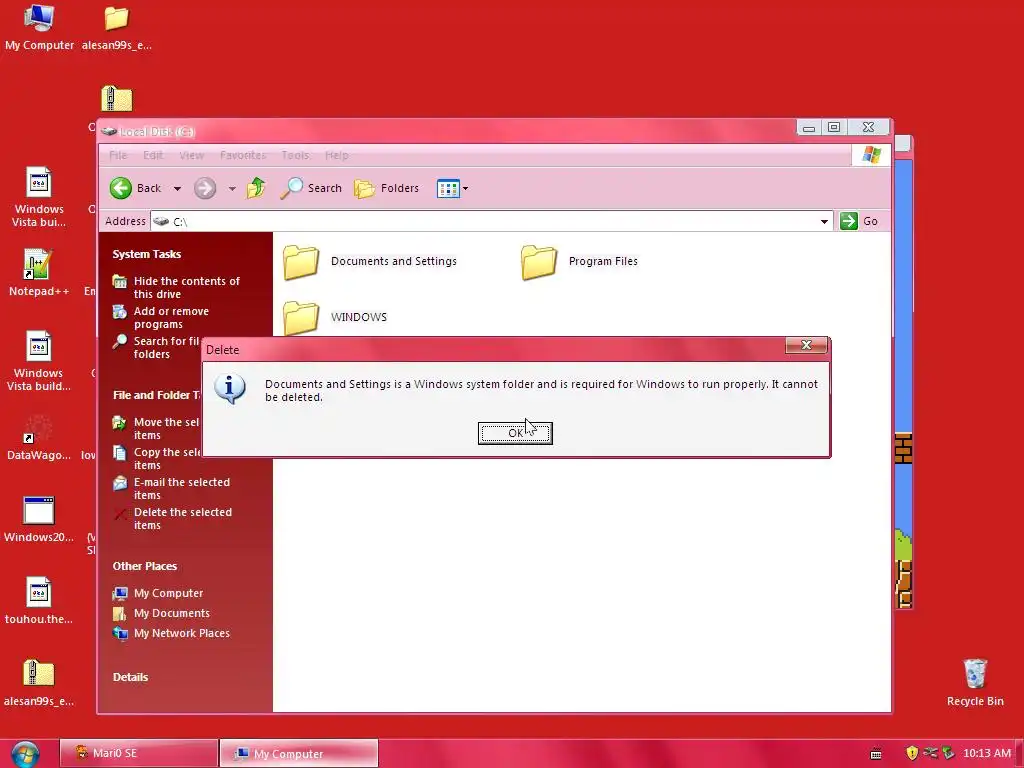Viewport: 1024px width, 768px height.
Task: Collapse the System Tasks section header
Action: (146, 254)
